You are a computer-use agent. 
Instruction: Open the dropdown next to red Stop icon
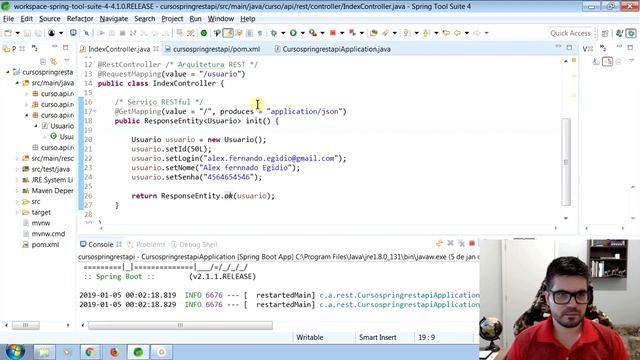pos(342,33)
